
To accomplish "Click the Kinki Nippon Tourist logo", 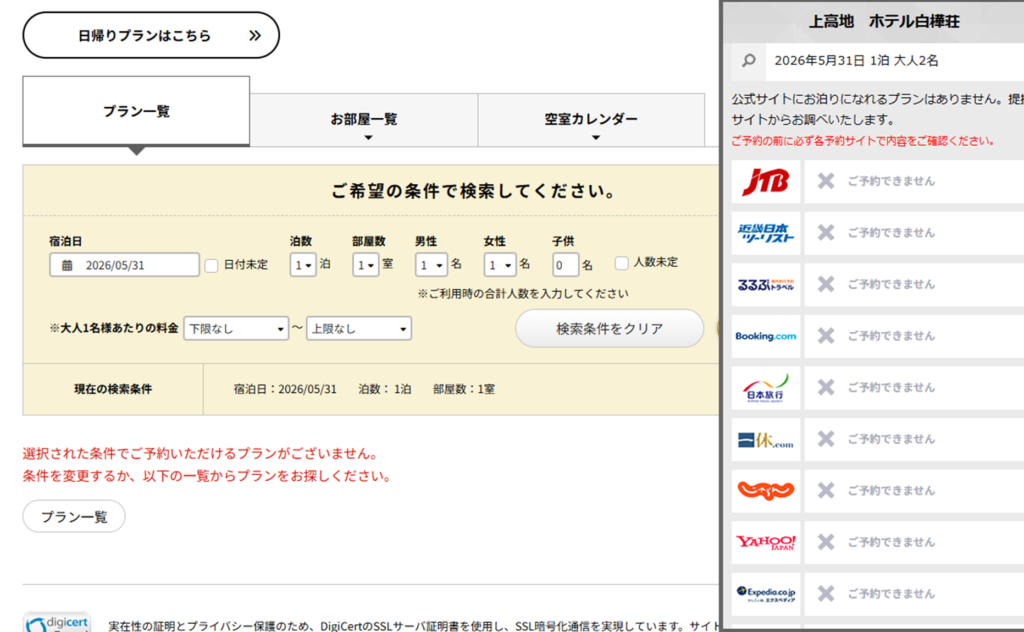I will tap(765, 233).
